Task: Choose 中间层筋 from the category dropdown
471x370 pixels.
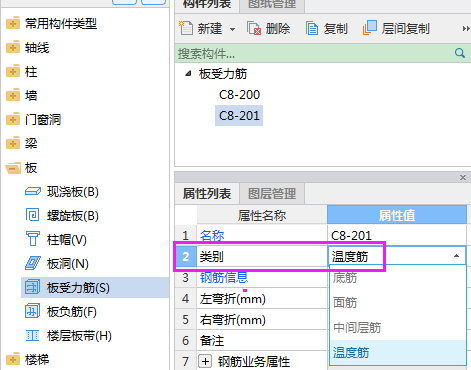Action: point(398,328)
